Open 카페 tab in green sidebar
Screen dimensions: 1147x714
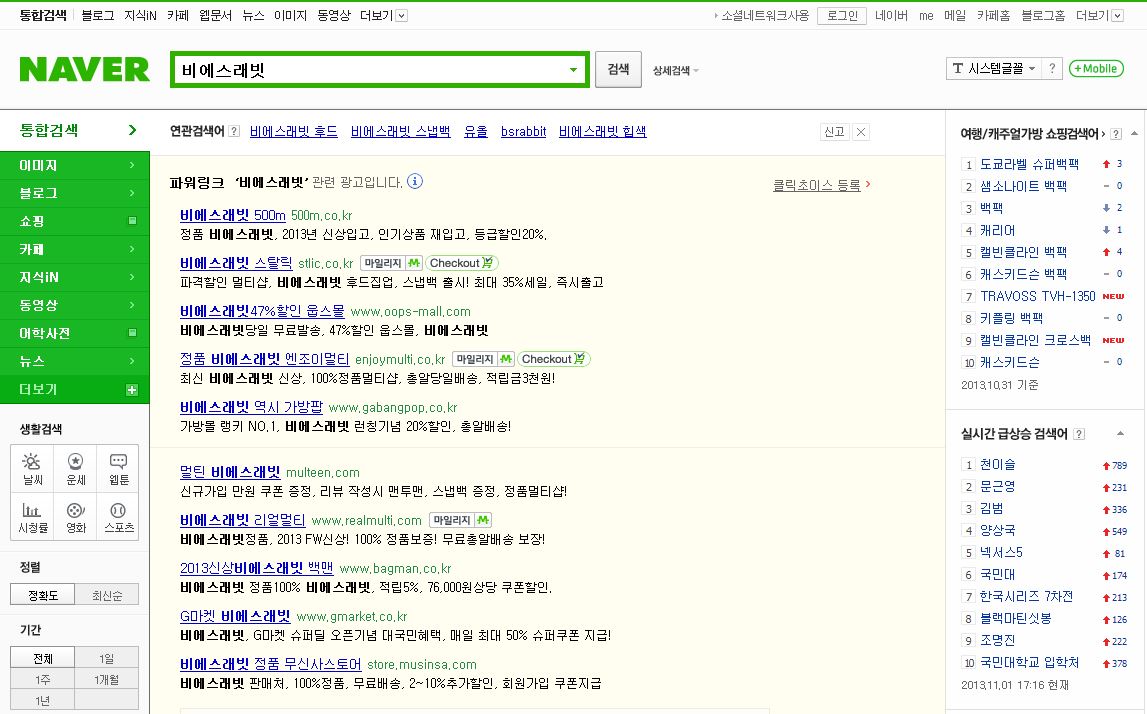pos(75,249)
